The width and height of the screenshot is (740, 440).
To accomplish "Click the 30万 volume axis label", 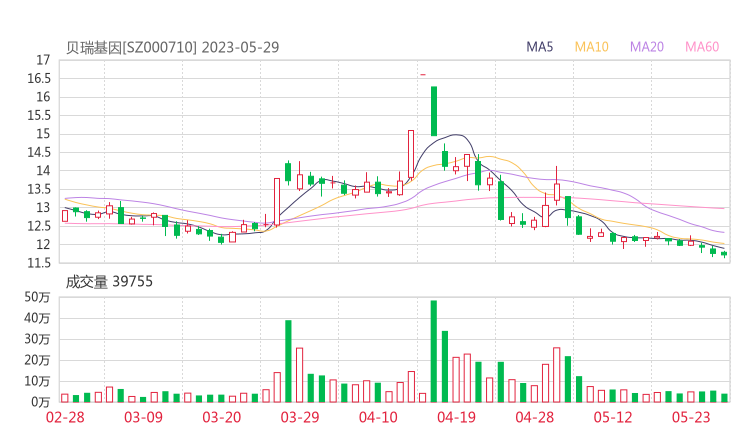I will pyautogui.click(x=37, y=339).
